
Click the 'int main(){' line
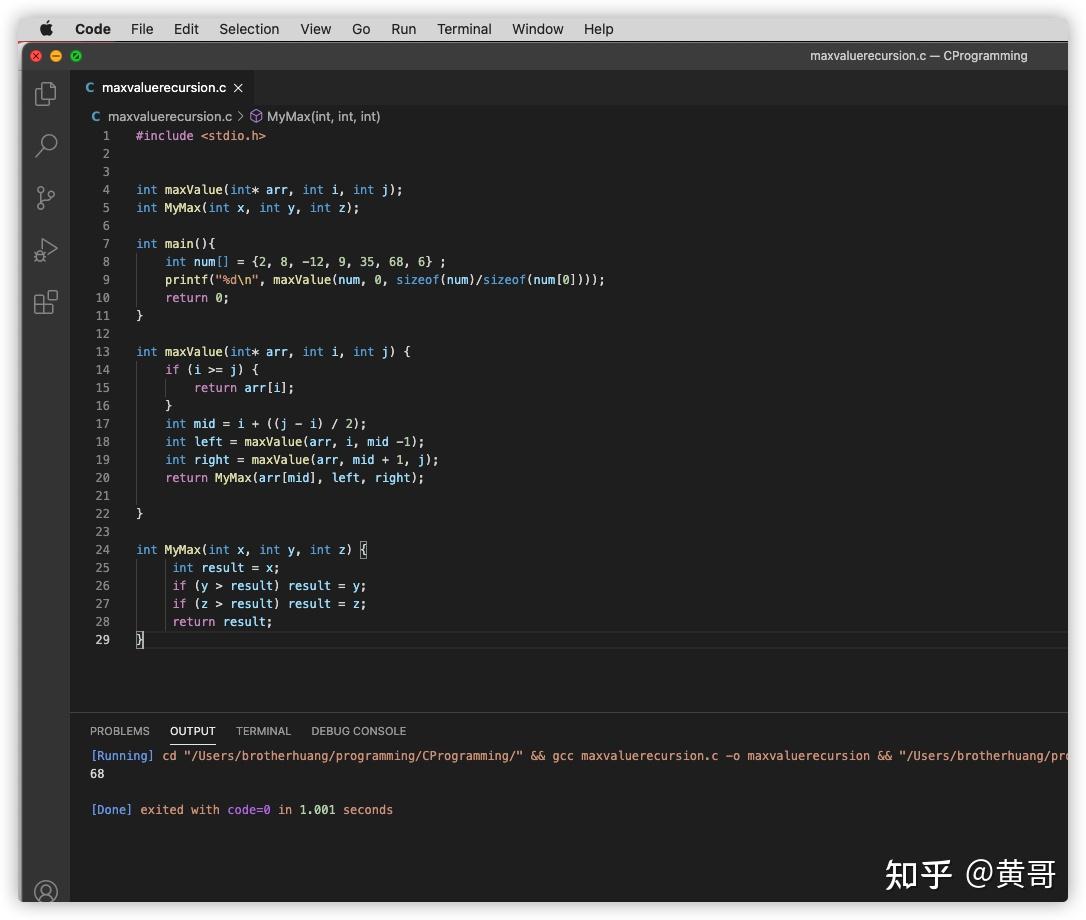coord(176,244)
